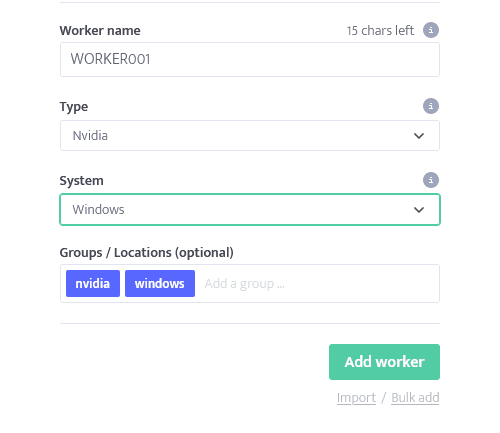The width and height of the screenshot is (500, 433).
Task: Open the info icon for Type
Action: click(431, 106)
